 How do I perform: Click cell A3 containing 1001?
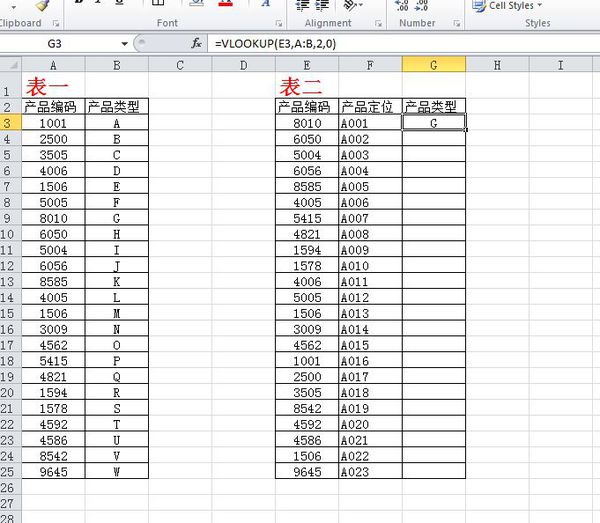(53, 123)
